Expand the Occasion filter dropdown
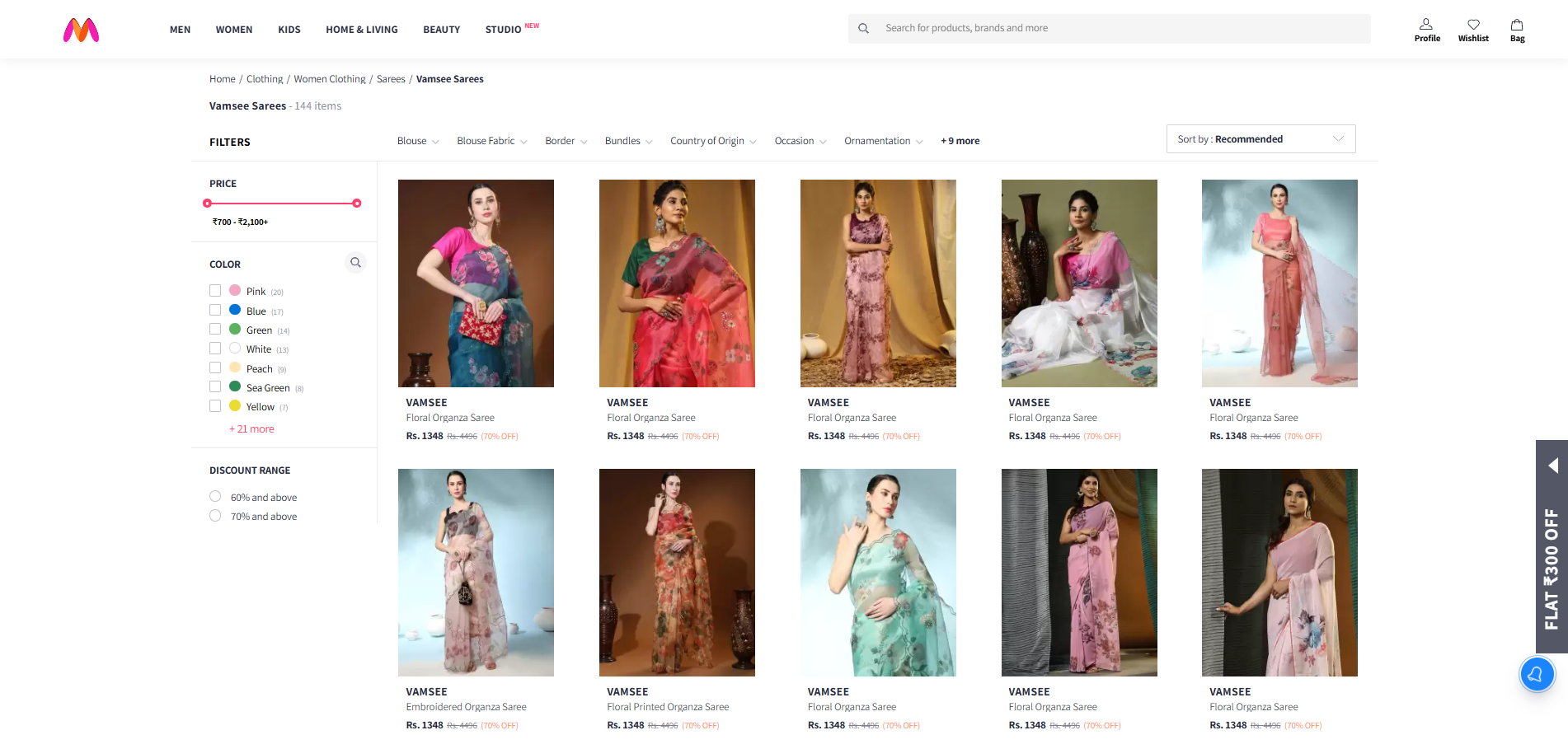Viewport: 1568px width, 749px height. [800, 141]
